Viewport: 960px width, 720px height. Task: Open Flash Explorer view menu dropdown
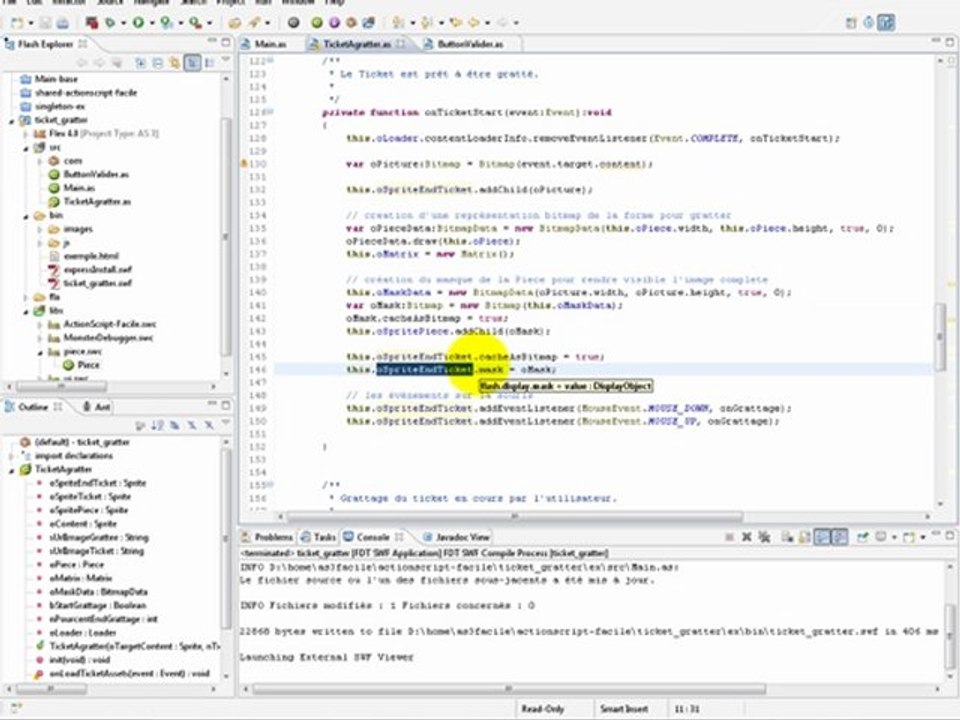tap(226, 61)
